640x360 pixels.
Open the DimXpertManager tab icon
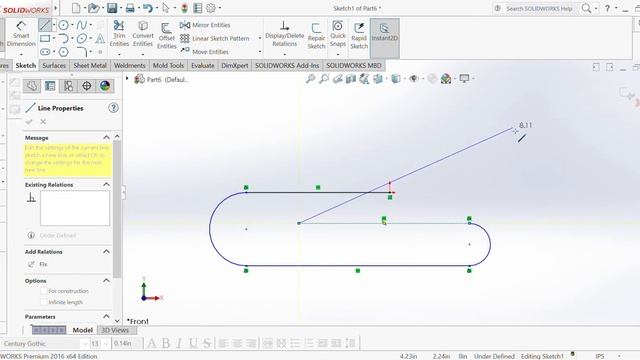click(x=87, y=86)
